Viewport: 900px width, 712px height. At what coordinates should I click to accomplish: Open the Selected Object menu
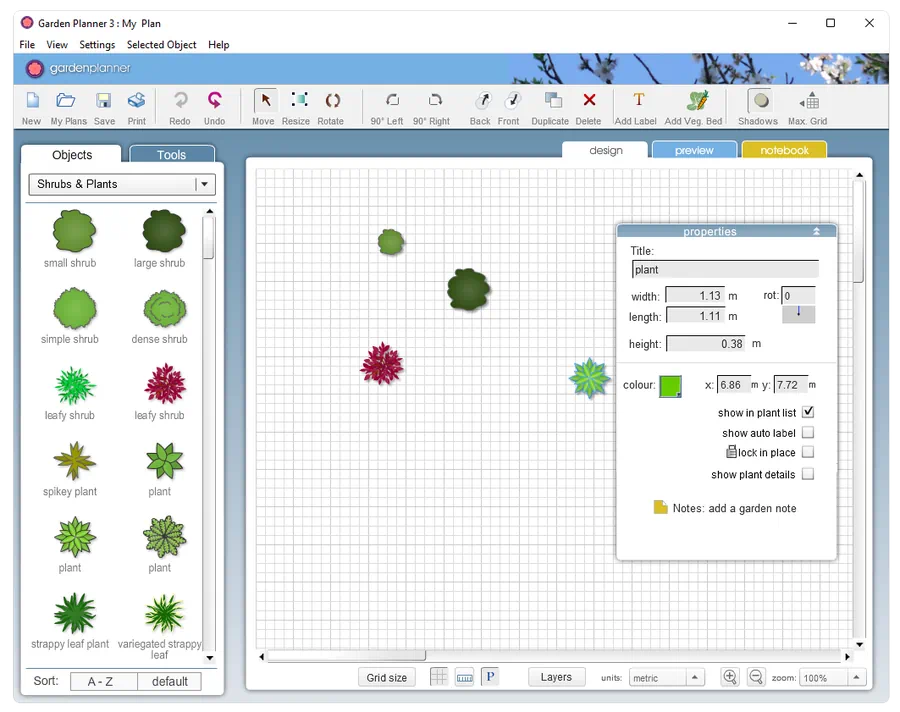point(161,45)
